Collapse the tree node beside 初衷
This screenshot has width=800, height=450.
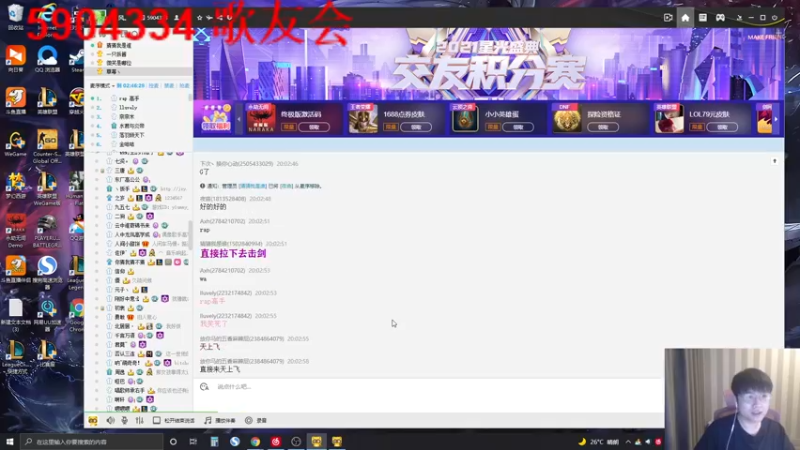pos(102,308)
